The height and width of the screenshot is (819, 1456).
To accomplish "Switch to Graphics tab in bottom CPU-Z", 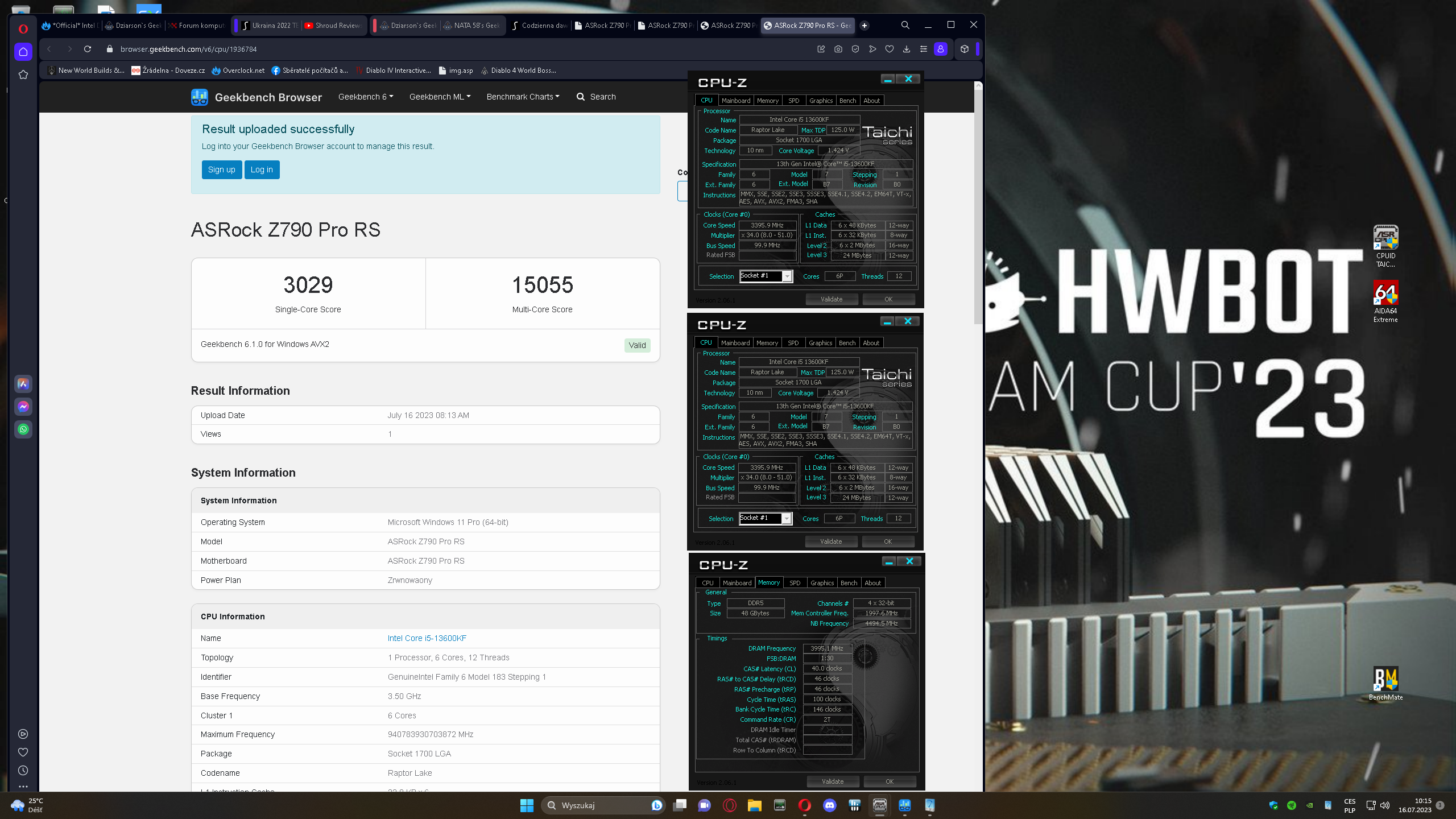I will pos(822,583).
